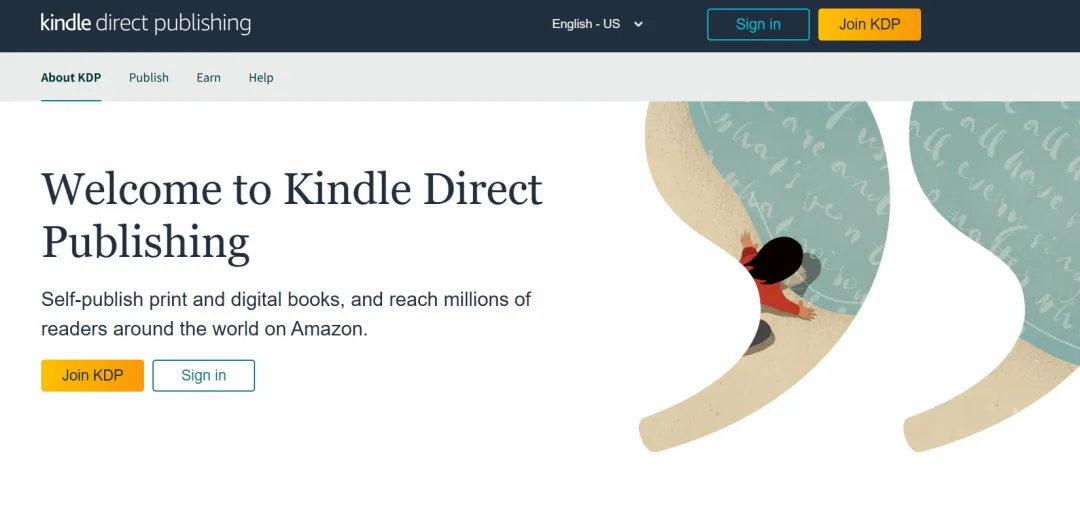
Task: Select the word 'Self-publish' in the tagline
Action: [92, 300]
